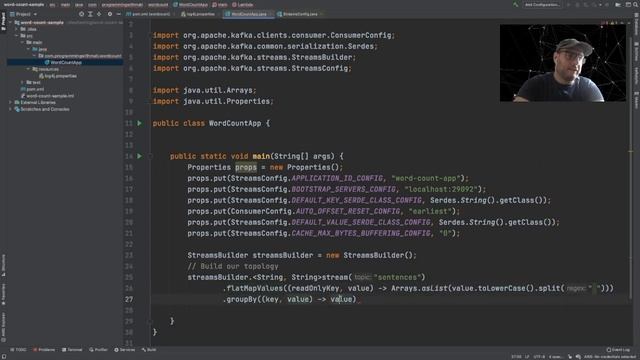640x360 pixels.
Task: Select WordCountApp in project tree
Action: point(65,62)
